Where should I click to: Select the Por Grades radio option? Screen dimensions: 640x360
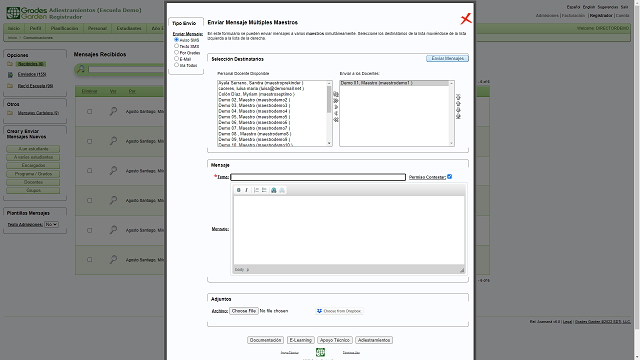point(176,53)
